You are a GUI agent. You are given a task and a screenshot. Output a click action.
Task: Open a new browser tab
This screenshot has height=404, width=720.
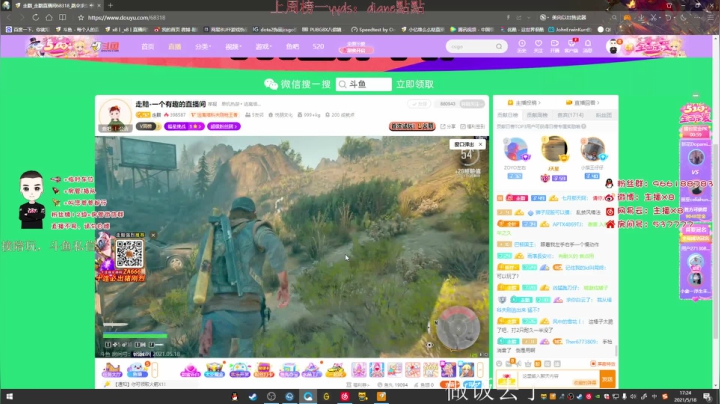[110, 5]
